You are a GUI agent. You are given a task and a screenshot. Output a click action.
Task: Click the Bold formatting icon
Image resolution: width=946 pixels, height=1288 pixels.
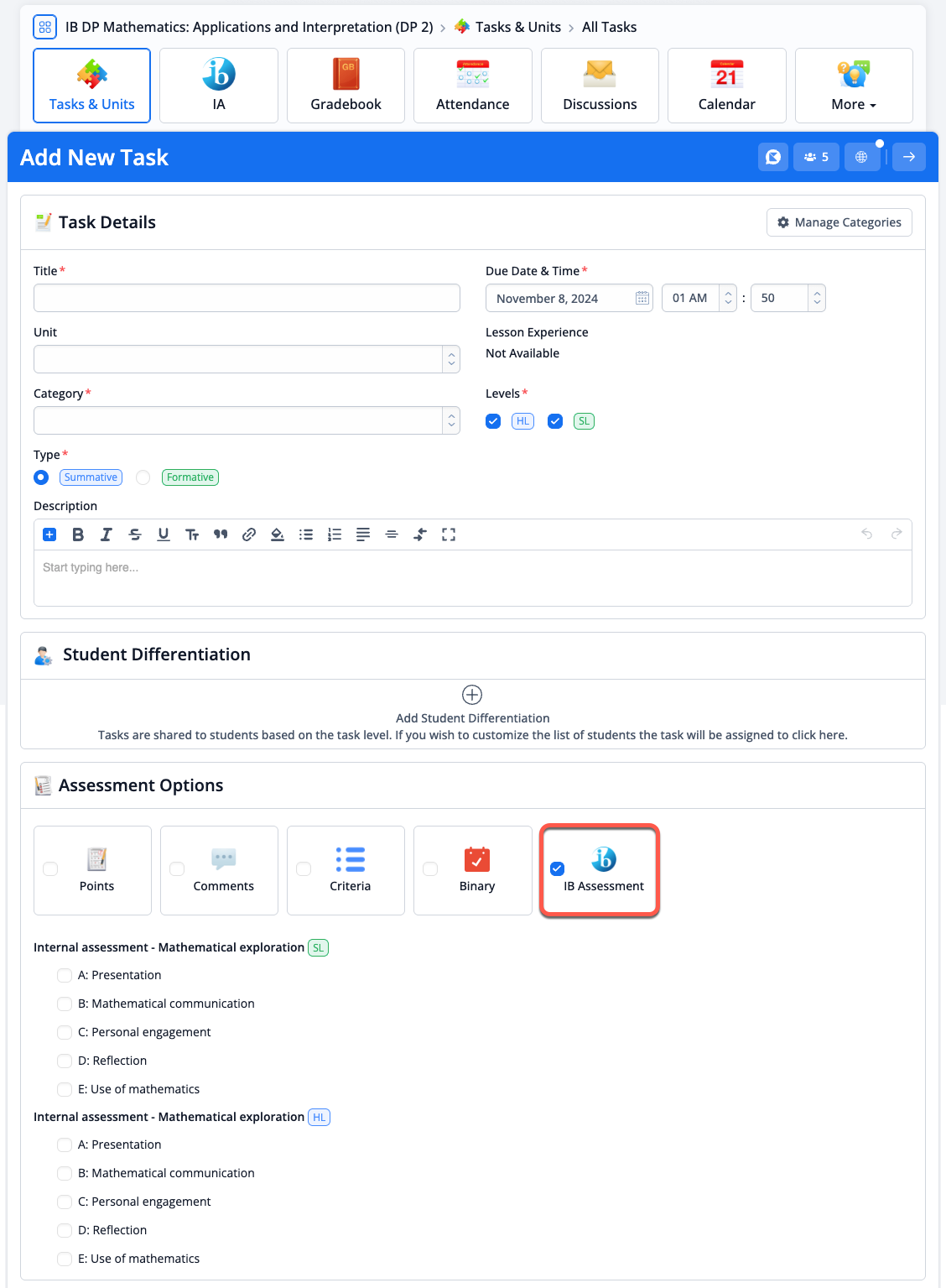point(78,534)
